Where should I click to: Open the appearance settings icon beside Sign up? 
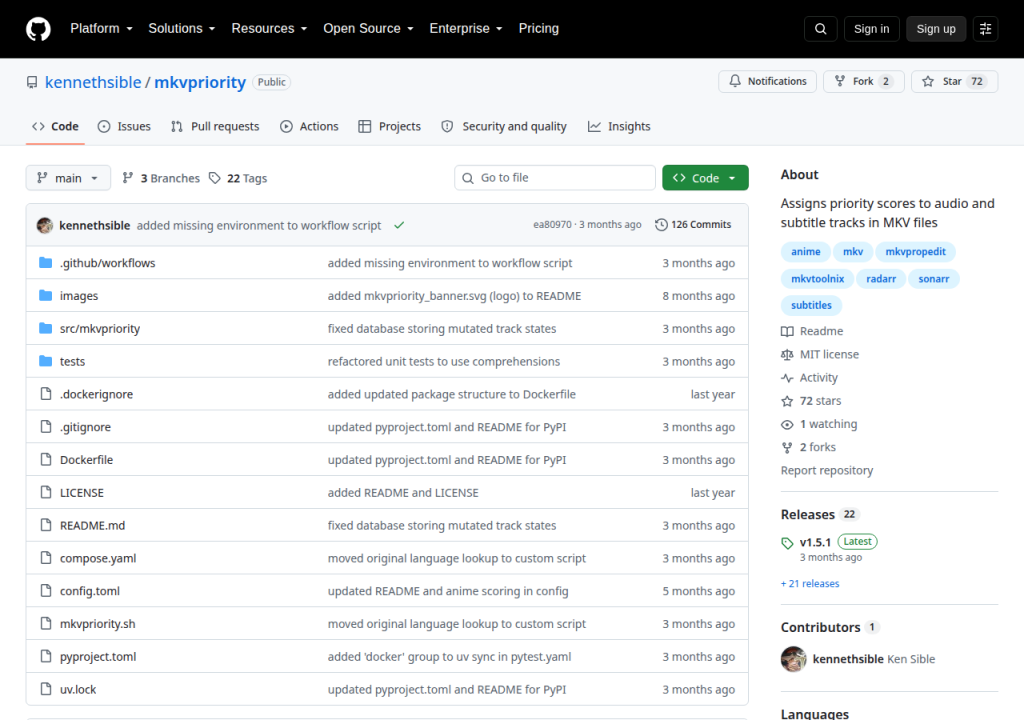[x=985, y=29]
